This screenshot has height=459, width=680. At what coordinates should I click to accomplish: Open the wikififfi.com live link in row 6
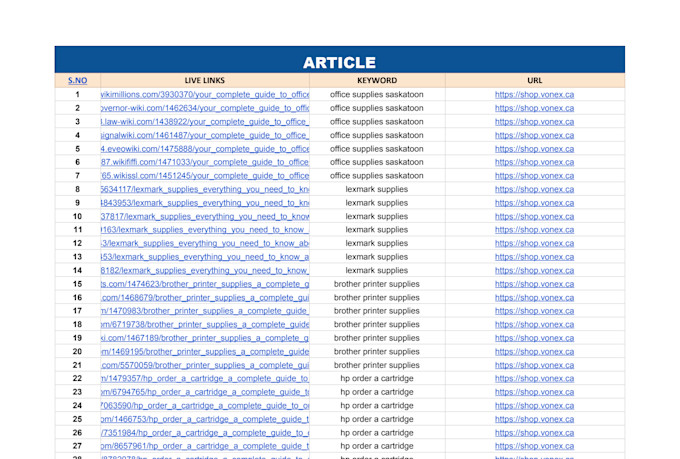[x=205, y=162]
